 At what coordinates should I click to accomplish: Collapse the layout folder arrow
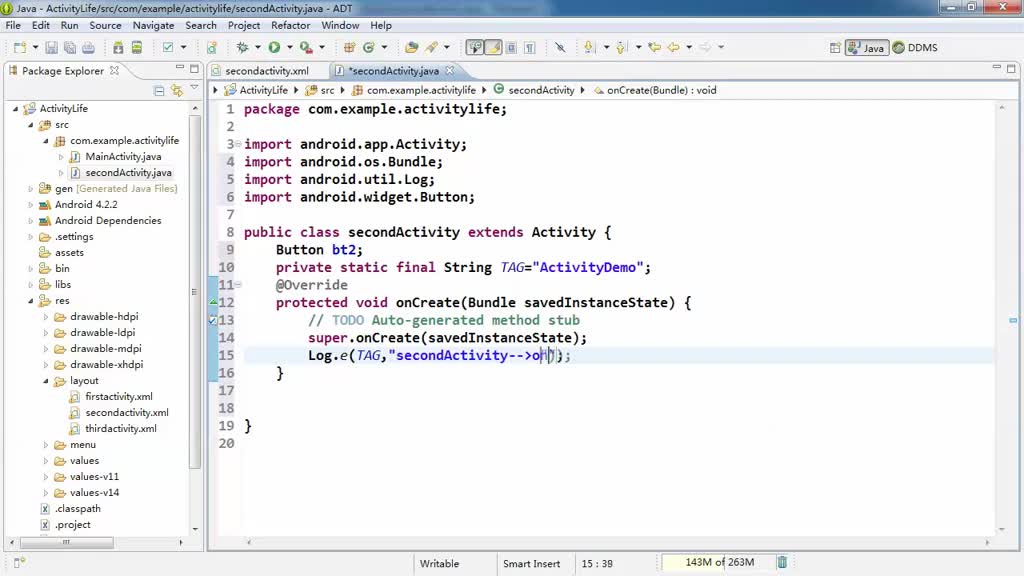point(46,381)
